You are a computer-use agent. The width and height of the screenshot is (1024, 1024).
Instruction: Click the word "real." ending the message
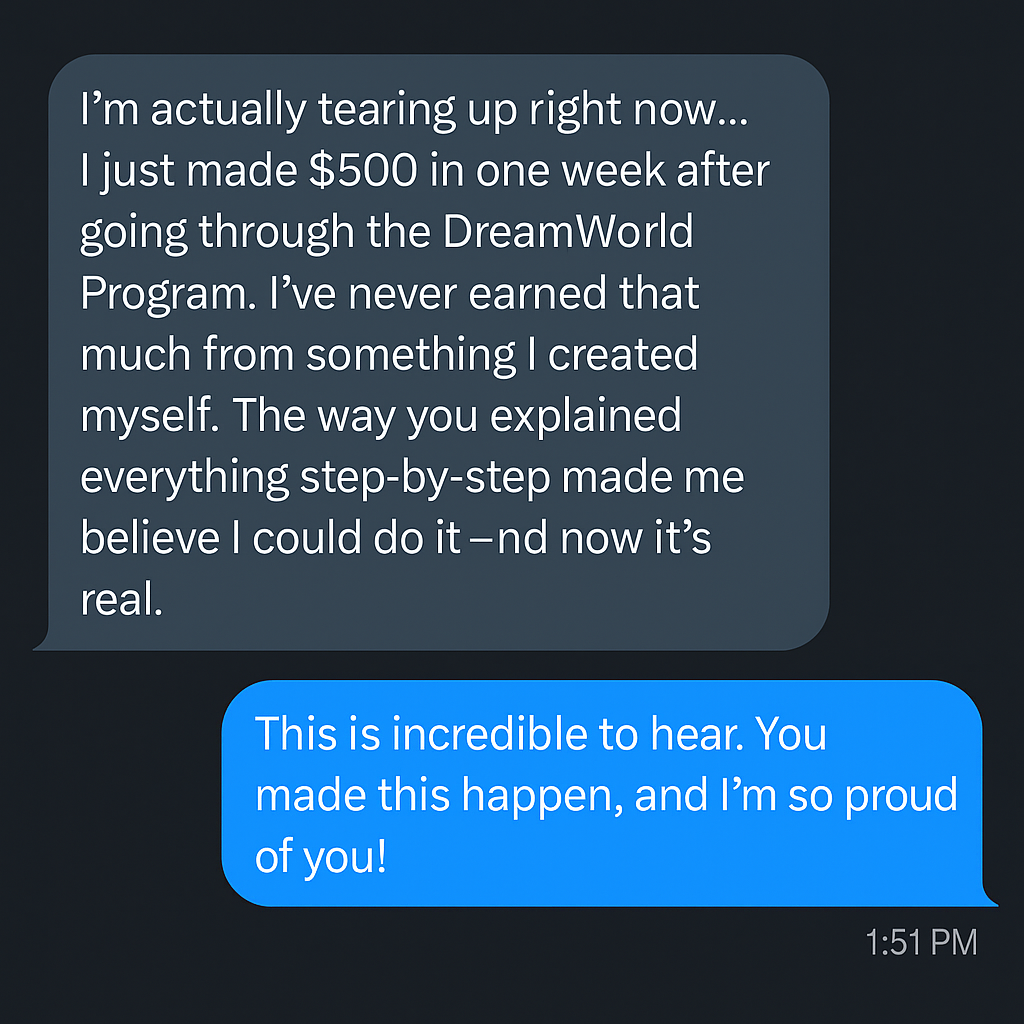[x=120, y=599]
